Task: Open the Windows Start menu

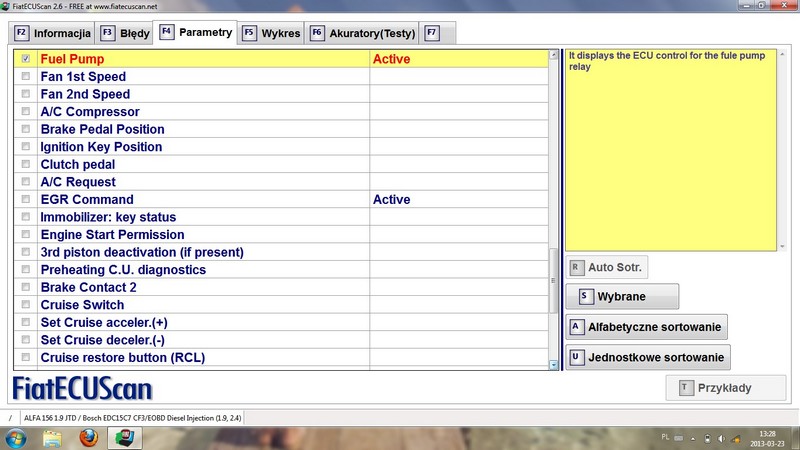Action: pyautogui.click(x=16, y=439)
